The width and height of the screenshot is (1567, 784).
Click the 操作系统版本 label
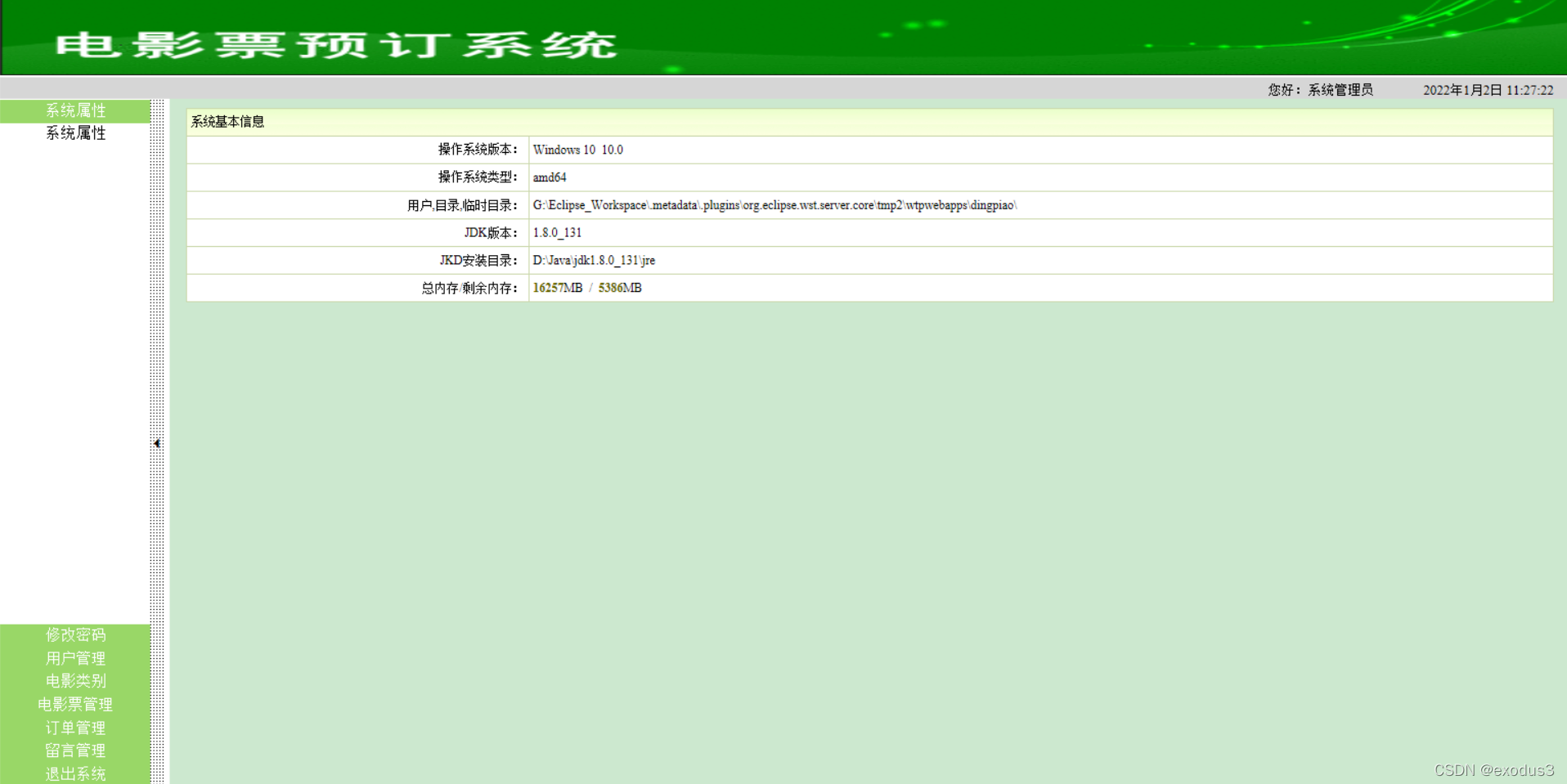(478, 150)
